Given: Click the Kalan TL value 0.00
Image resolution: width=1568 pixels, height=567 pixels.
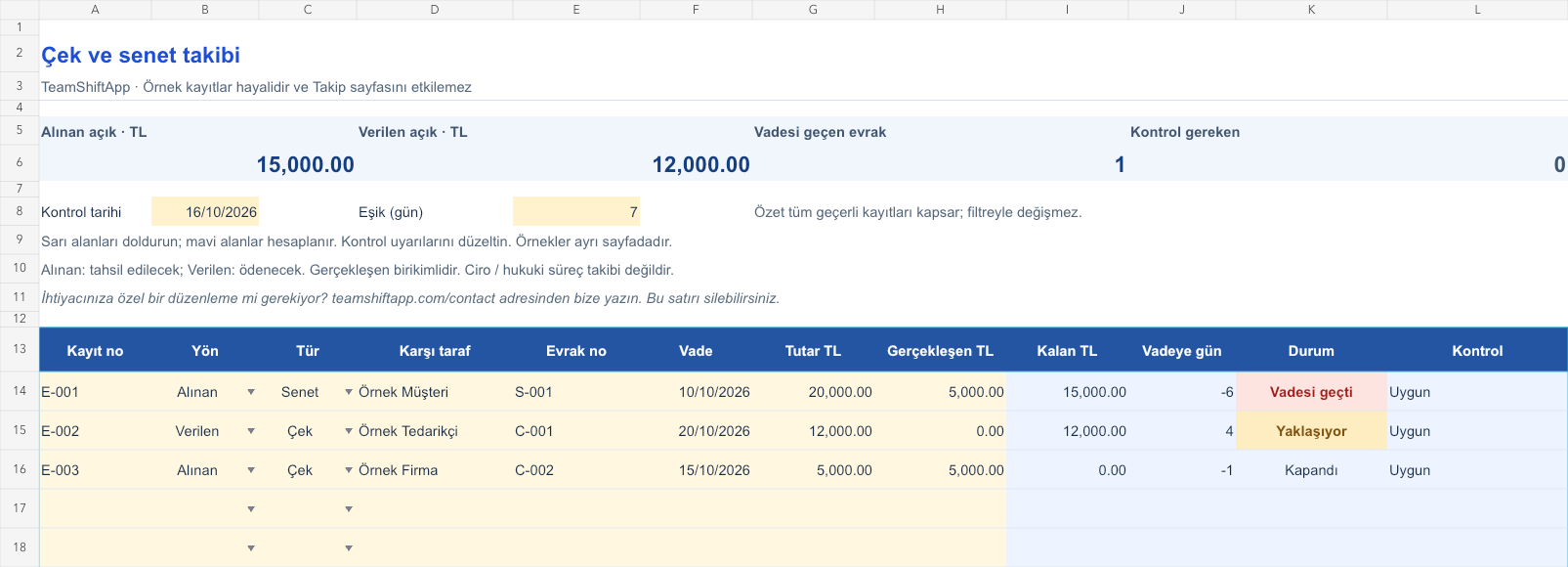Looking at the screenshot, I should [1067, 470].
